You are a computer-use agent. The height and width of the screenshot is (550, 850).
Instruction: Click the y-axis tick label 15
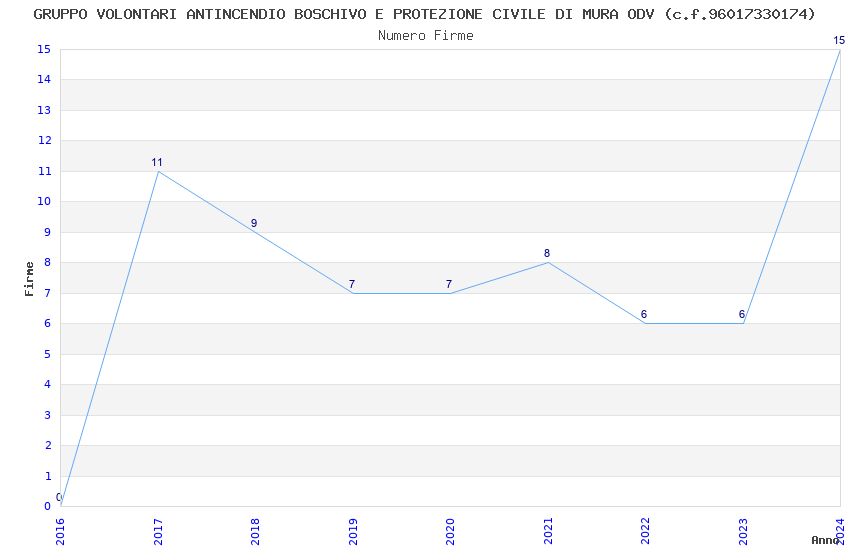point(44,49)
